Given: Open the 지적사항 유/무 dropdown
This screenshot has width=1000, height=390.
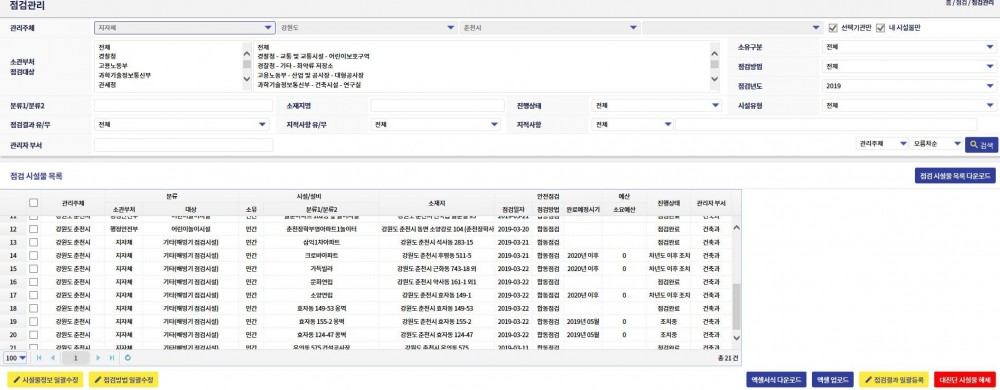Looking at the screenshot, I should pyautogui.click(x=436, y=126).
